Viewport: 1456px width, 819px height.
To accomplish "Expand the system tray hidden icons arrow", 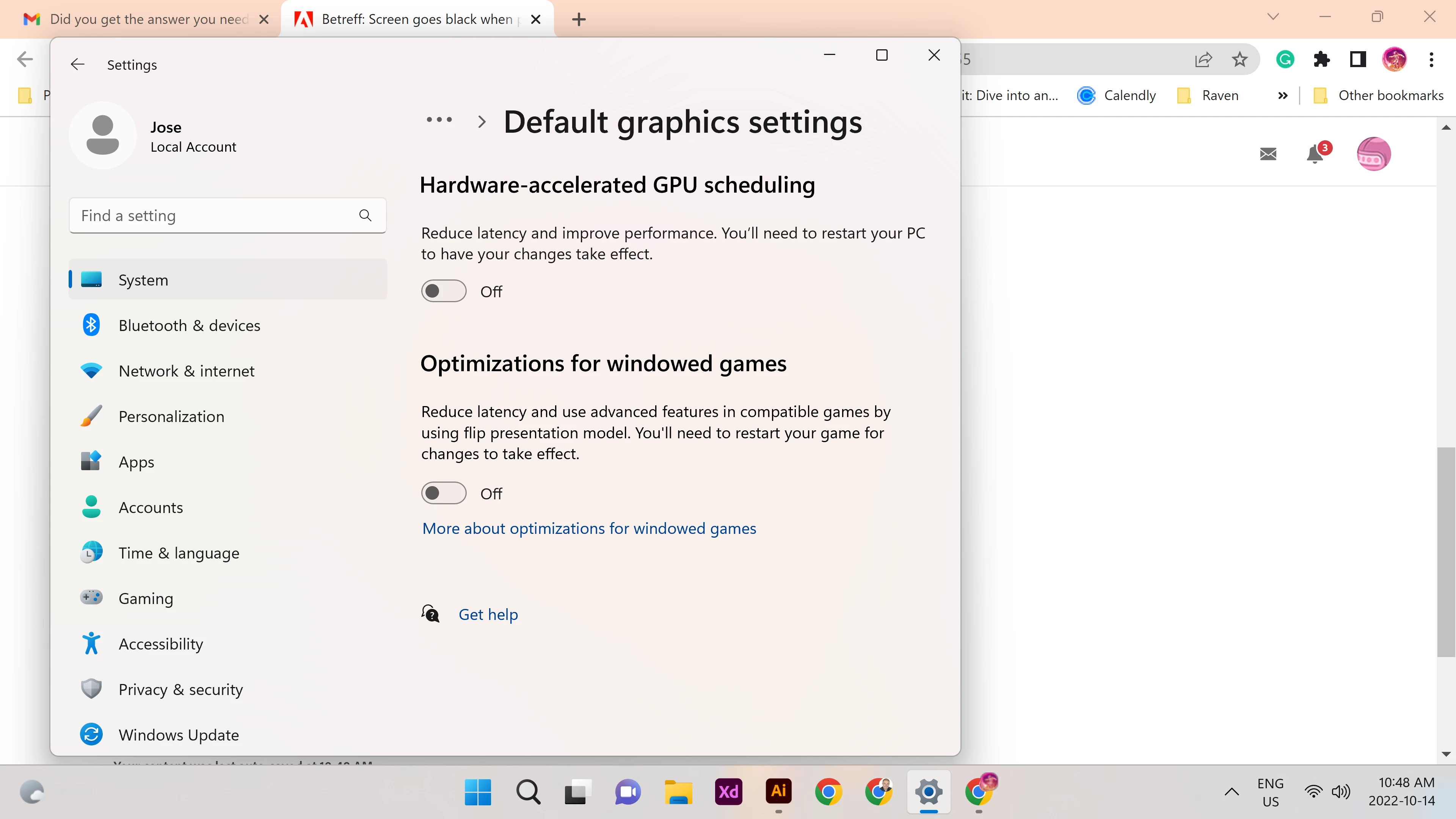I will click(1232, 792).
